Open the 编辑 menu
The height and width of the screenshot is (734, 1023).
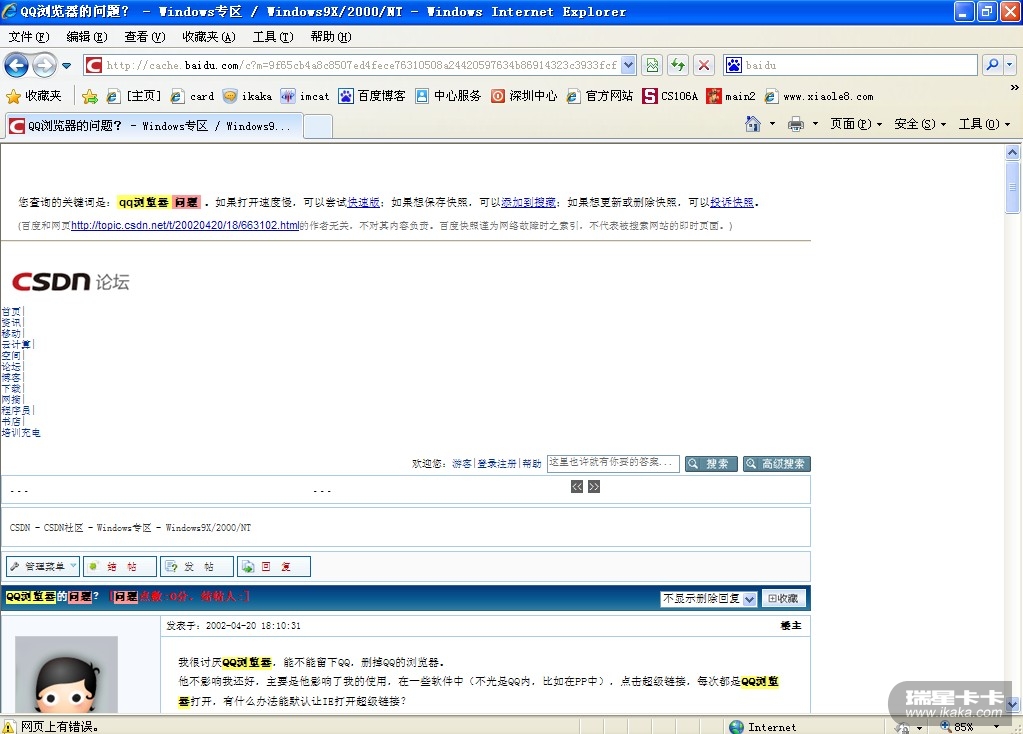(87, 37)
